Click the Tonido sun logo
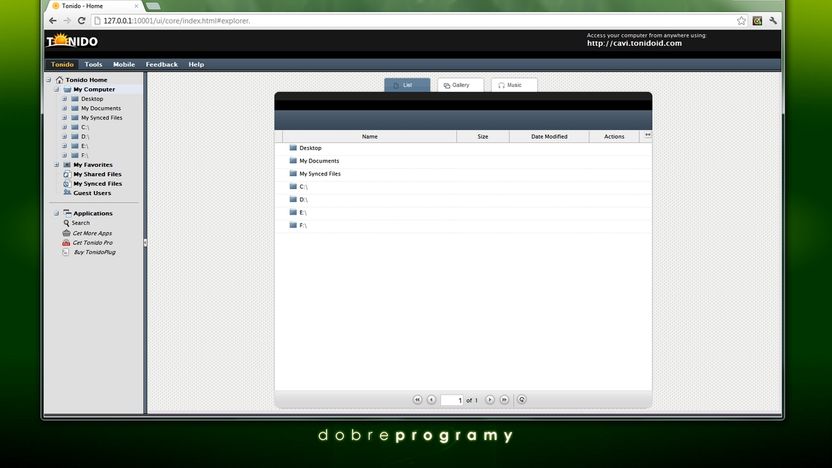This screenshot has height=468, width=832. [x=72, y=41]
